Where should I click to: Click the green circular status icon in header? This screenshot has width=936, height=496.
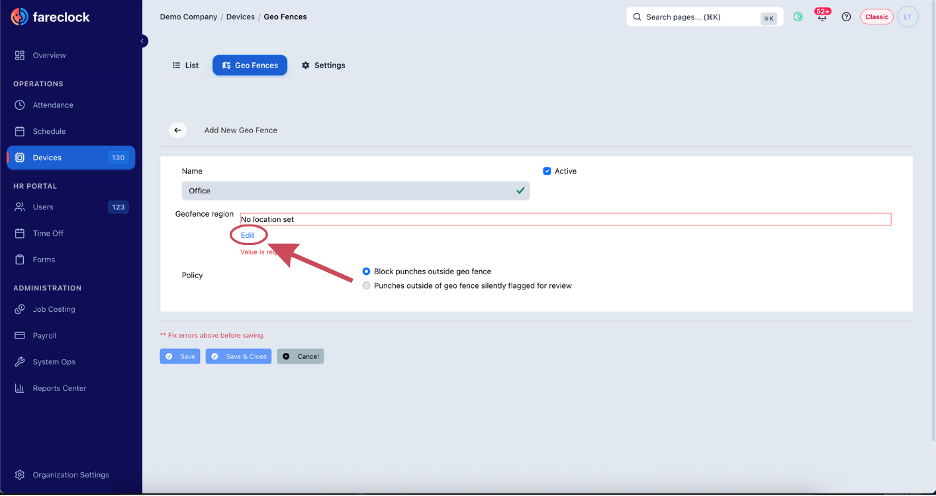[x=798, y=17]
